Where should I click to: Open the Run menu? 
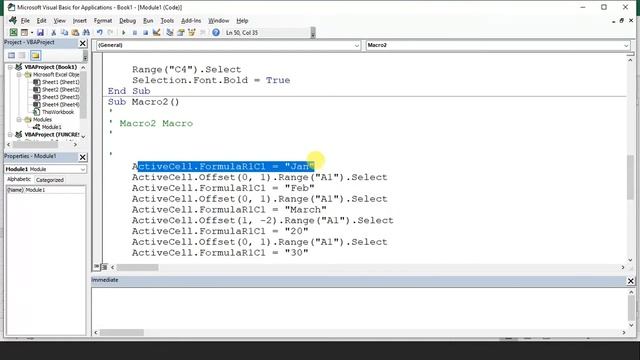point(148,20)
